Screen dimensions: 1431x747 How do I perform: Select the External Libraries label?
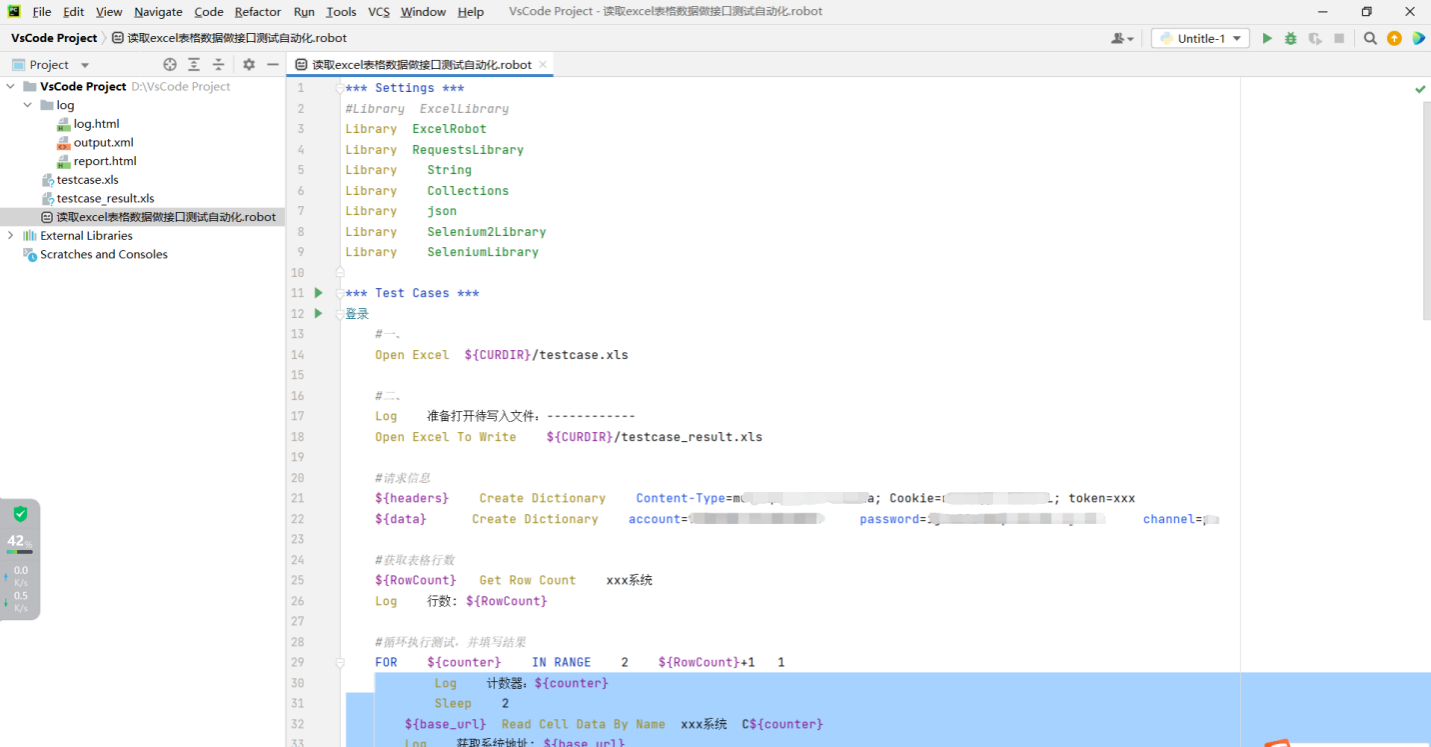pos(86,235)
